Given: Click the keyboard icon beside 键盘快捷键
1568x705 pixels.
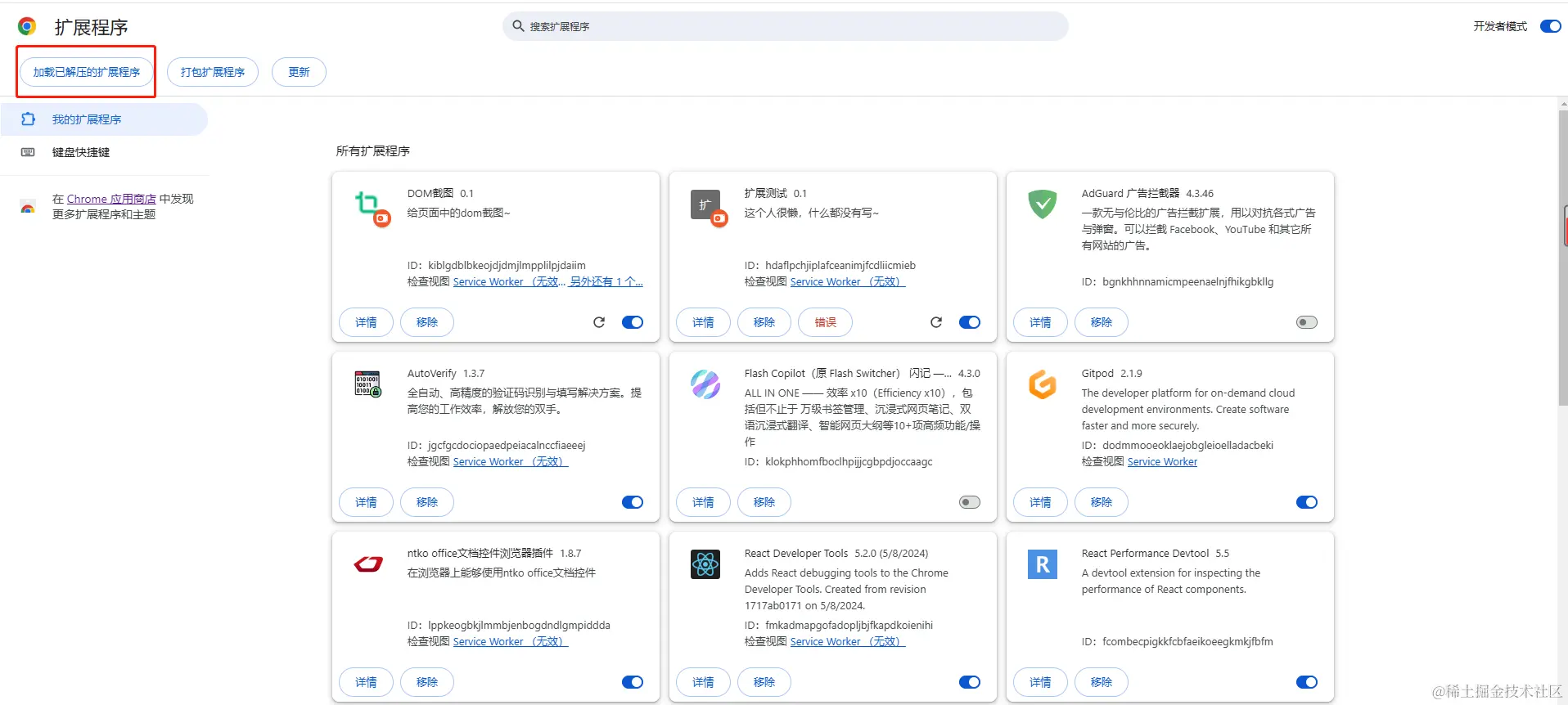Looking at the screenshot, I should pyautogui.click(x=28, y=152).
